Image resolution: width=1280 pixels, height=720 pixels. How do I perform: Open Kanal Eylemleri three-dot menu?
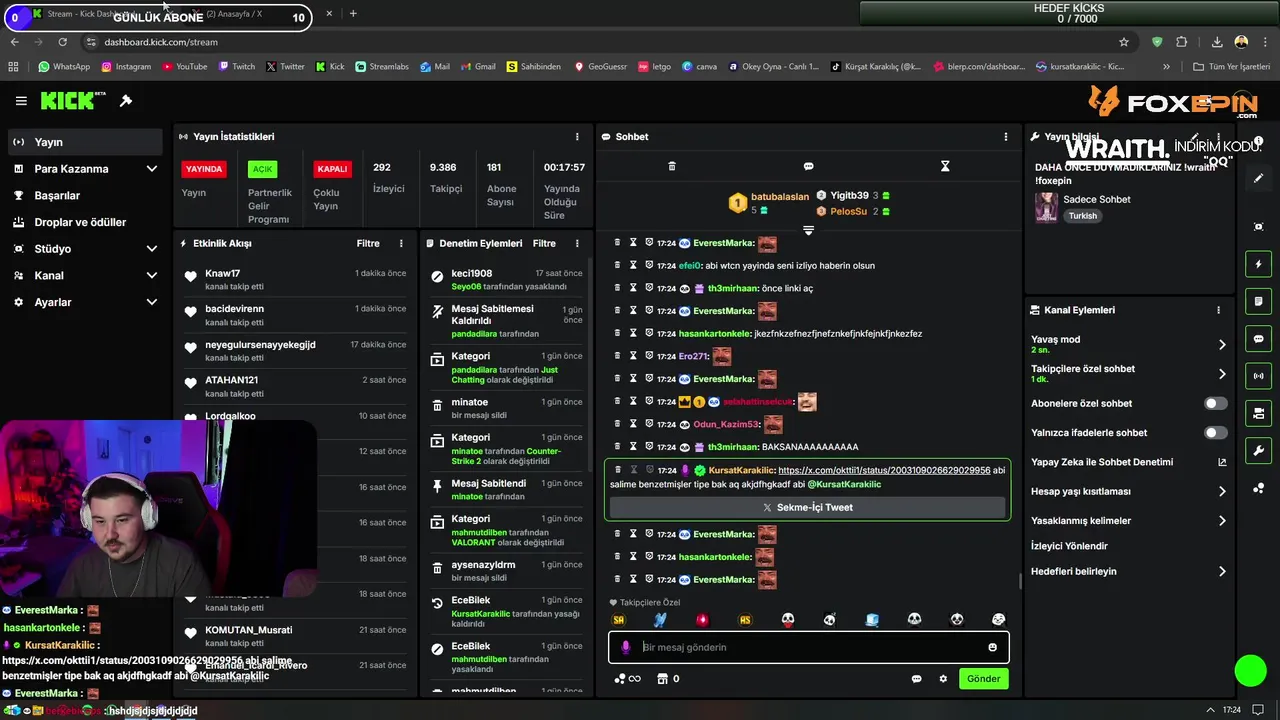[x=1218, y=310]
